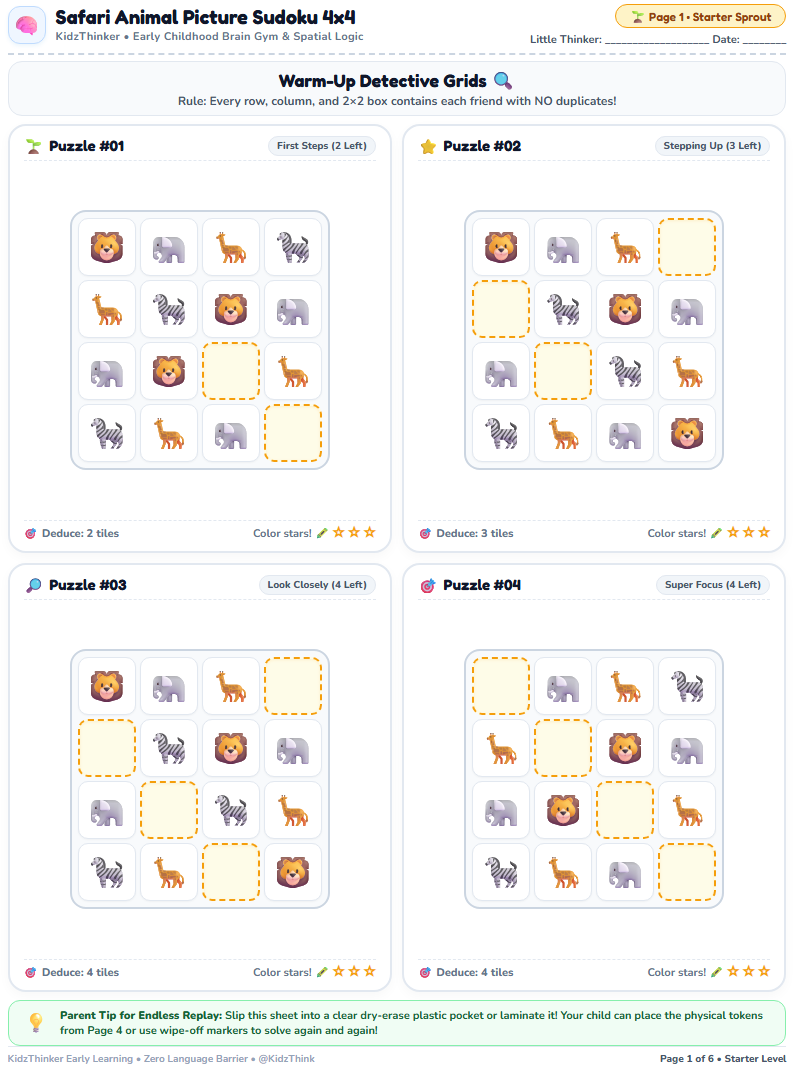
Task: Click the first Color stars star in Puzzle #01
Action: (338, 532)
